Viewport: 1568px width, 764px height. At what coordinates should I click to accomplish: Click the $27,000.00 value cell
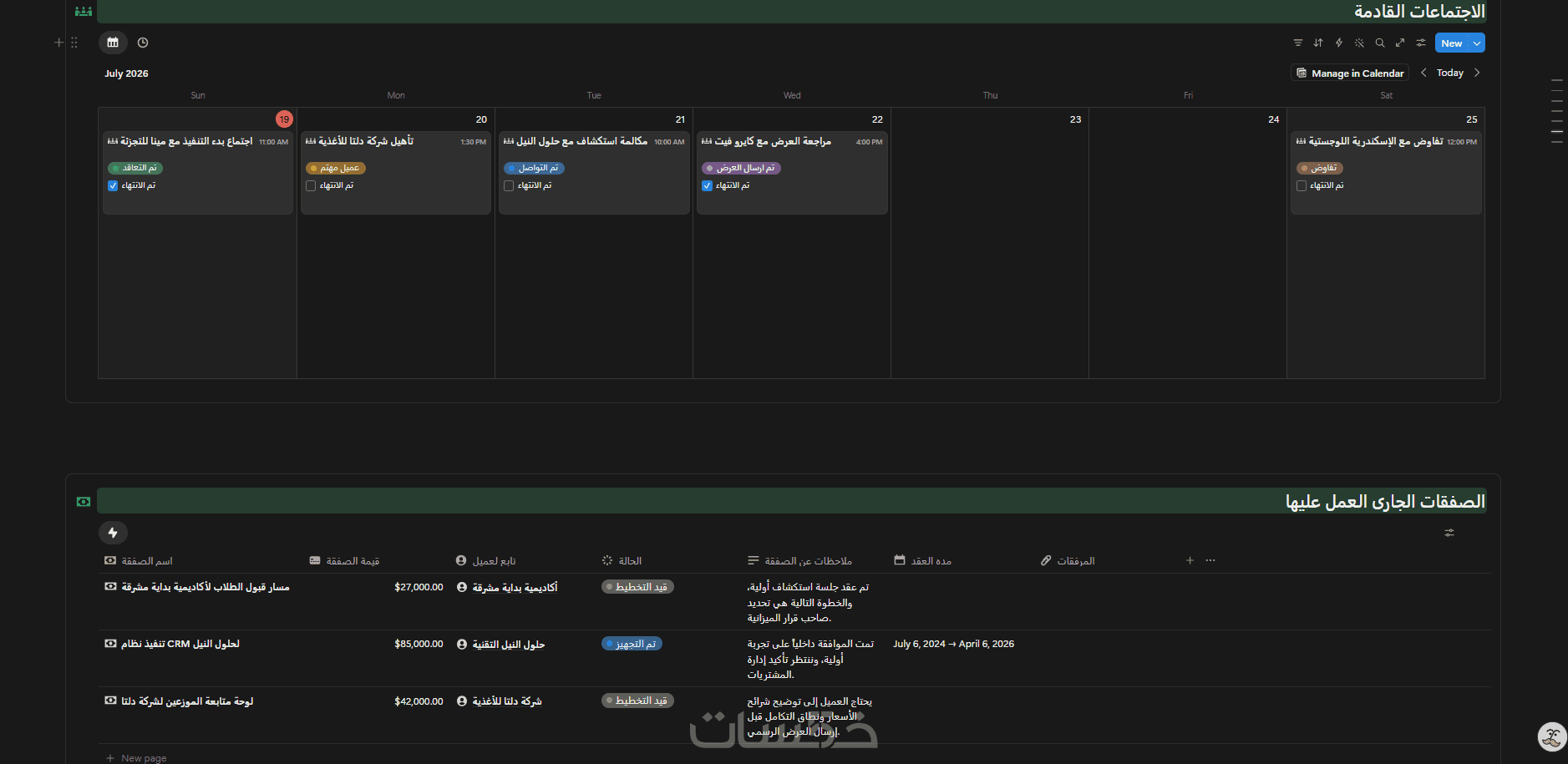coord(419,588)
